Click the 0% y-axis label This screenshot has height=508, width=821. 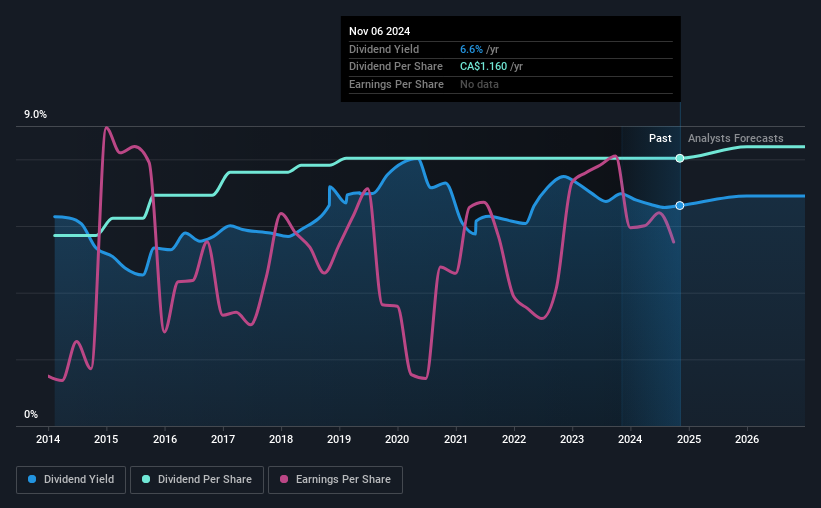(x=31, y=414)
